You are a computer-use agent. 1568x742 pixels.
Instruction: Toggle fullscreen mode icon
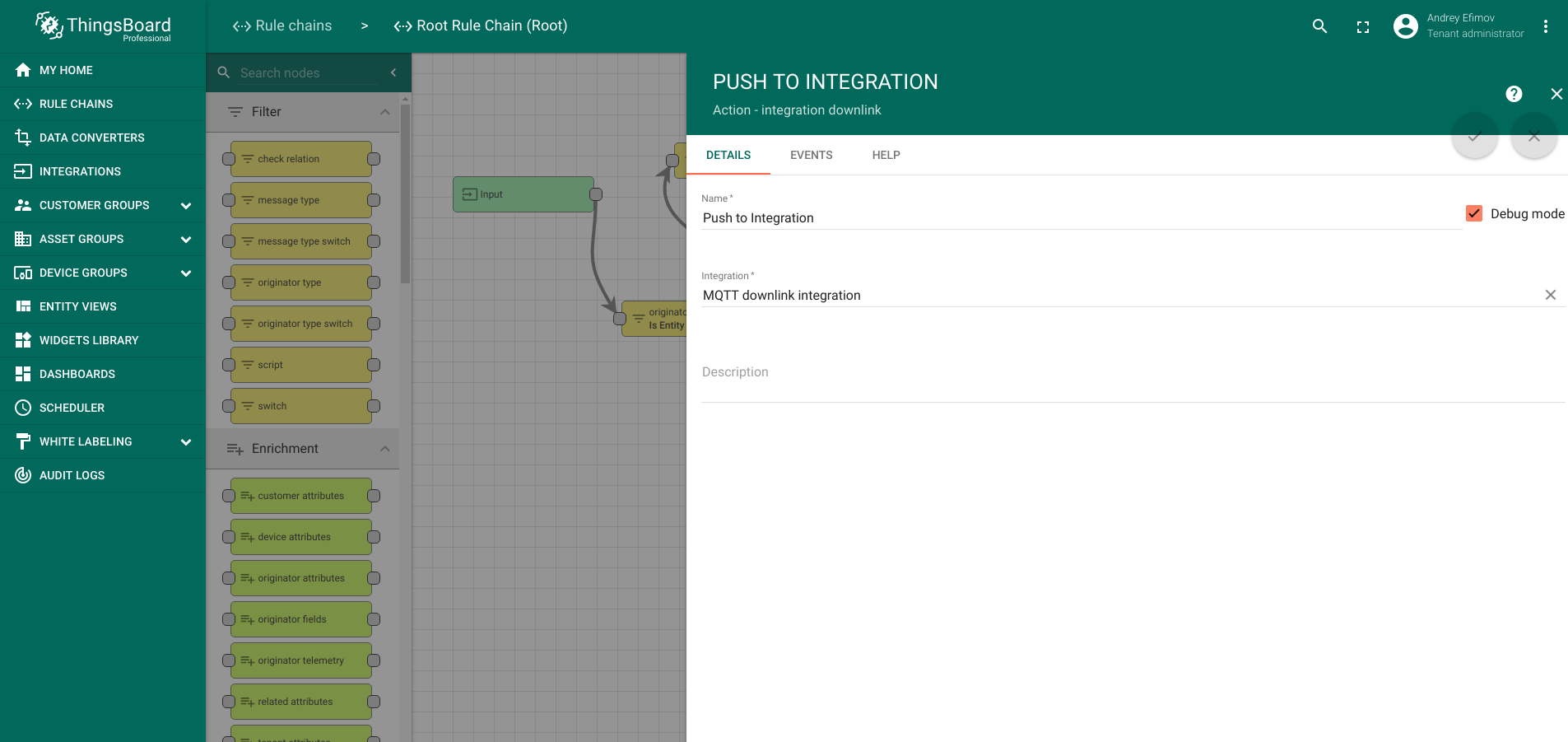(1363, 26)
